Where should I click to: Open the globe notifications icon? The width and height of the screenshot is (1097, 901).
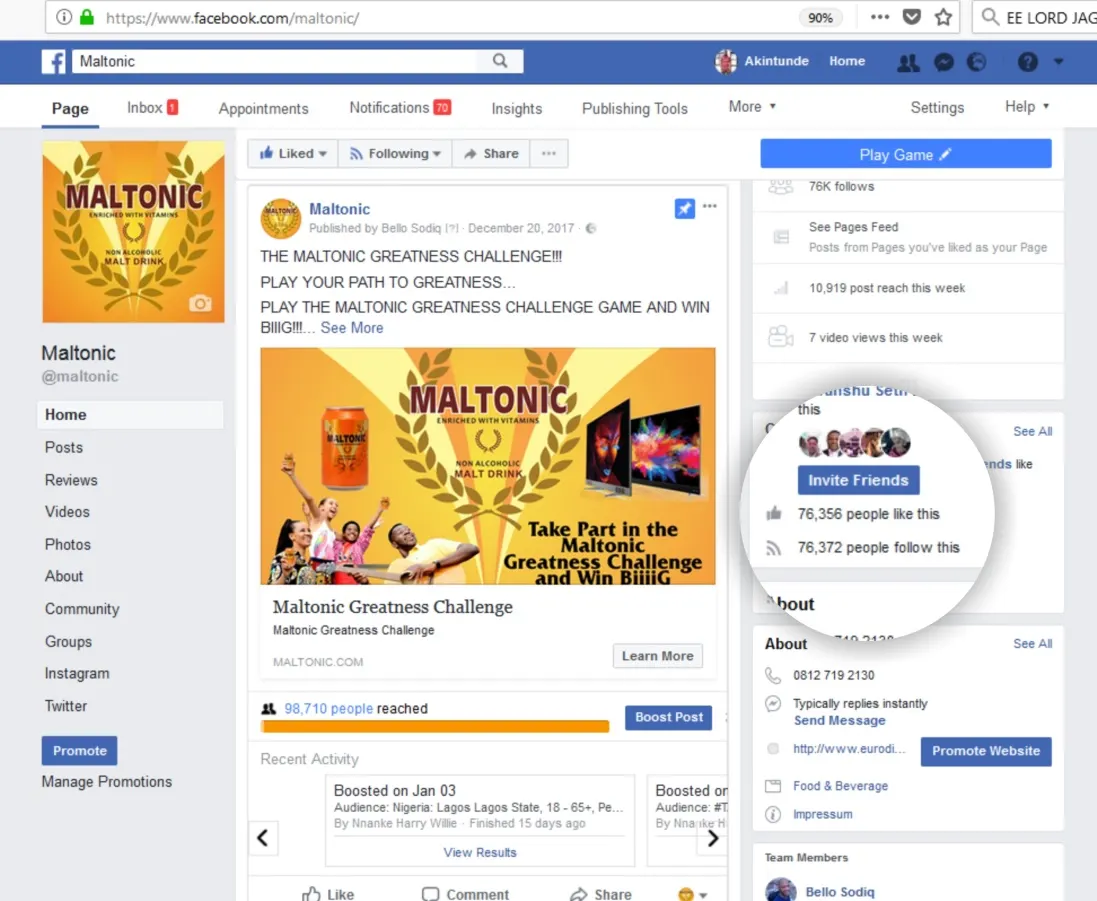[977, 62]
